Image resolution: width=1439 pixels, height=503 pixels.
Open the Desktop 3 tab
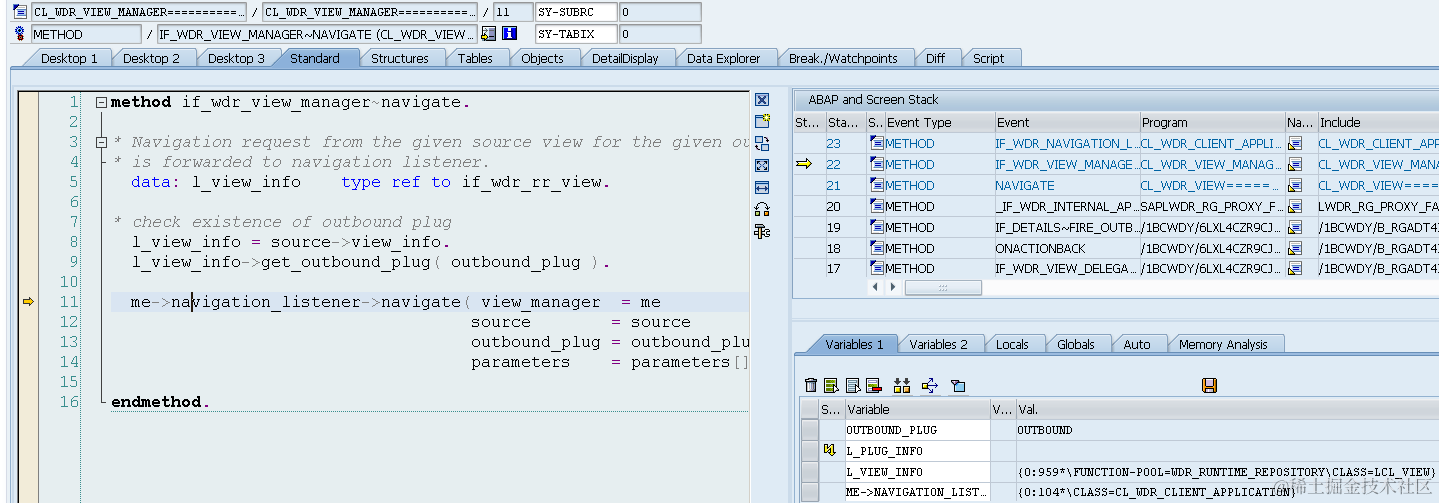(236, 58)
